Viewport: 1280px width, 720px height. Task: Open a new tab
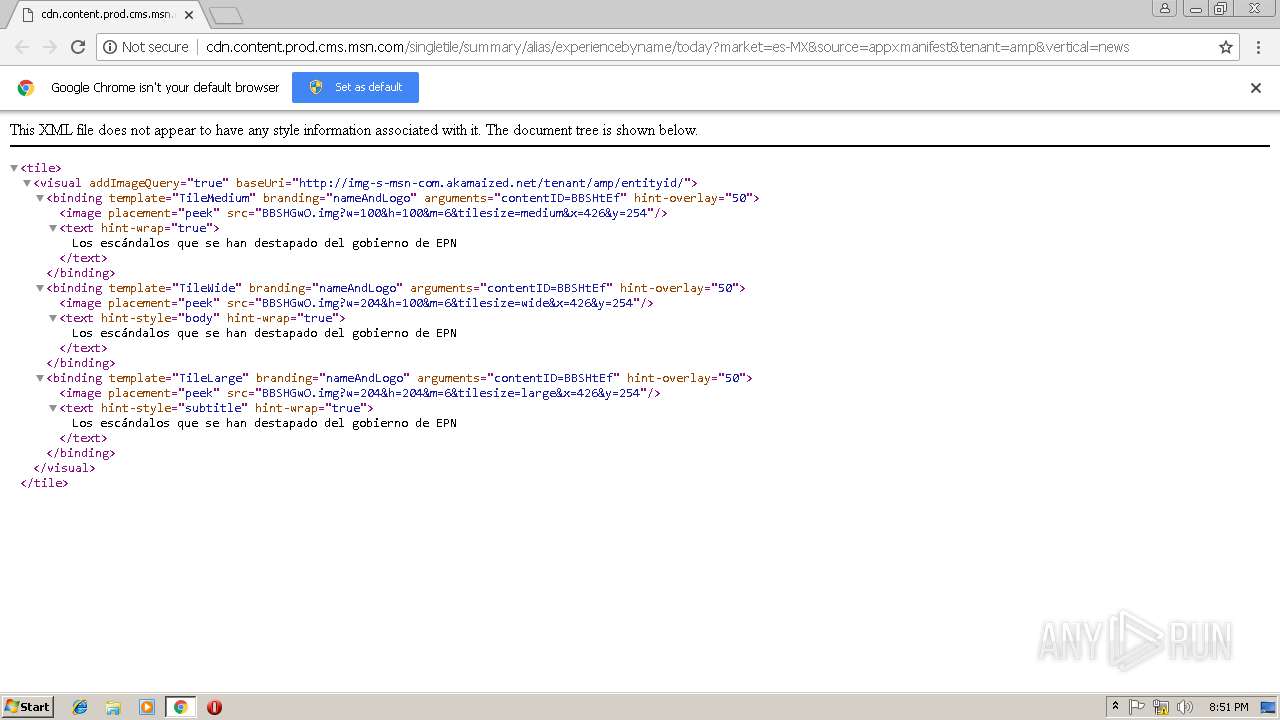(226, 16)
